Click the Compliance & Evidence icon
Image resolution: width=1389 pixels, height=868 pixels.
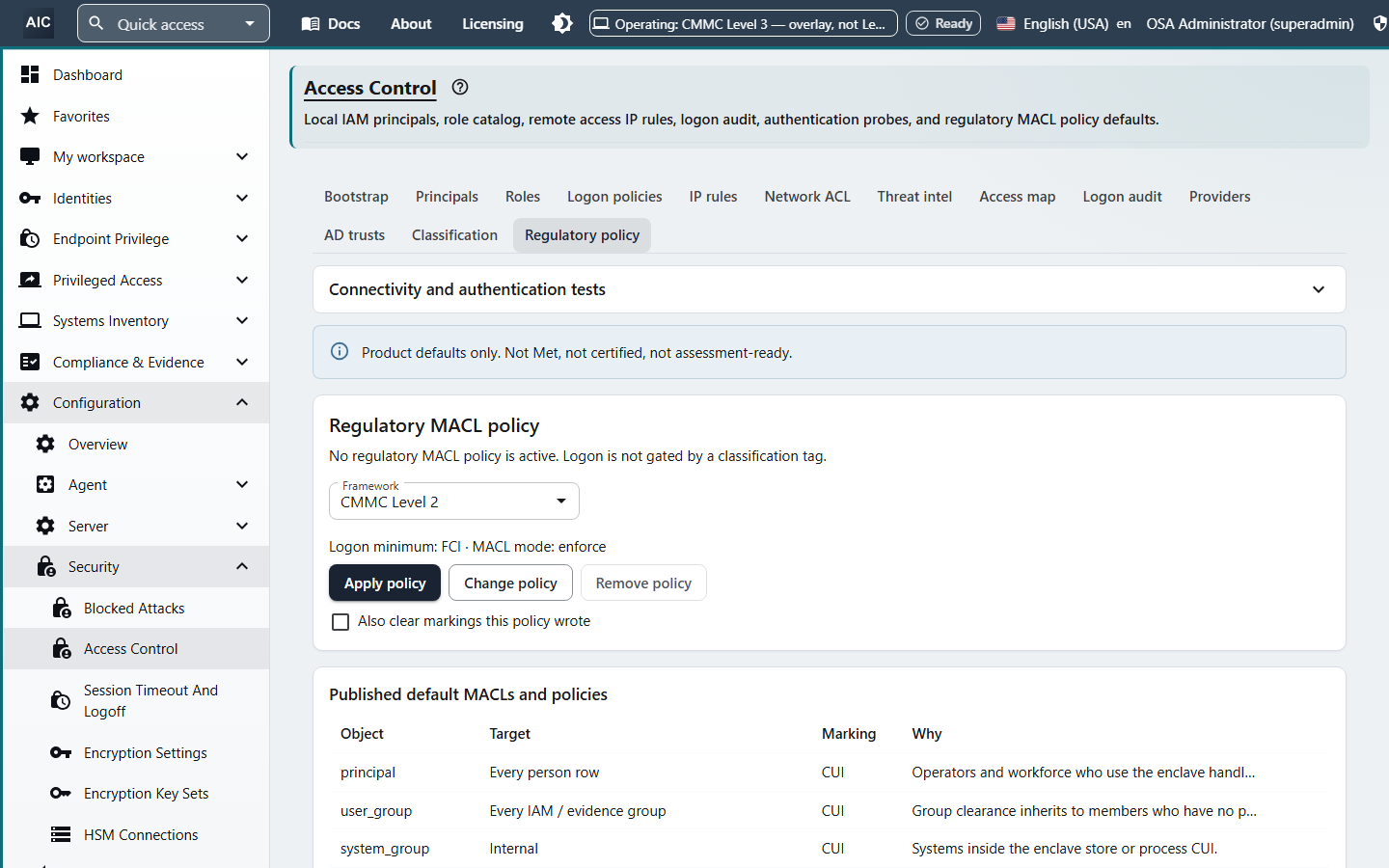tap(30, 362)
